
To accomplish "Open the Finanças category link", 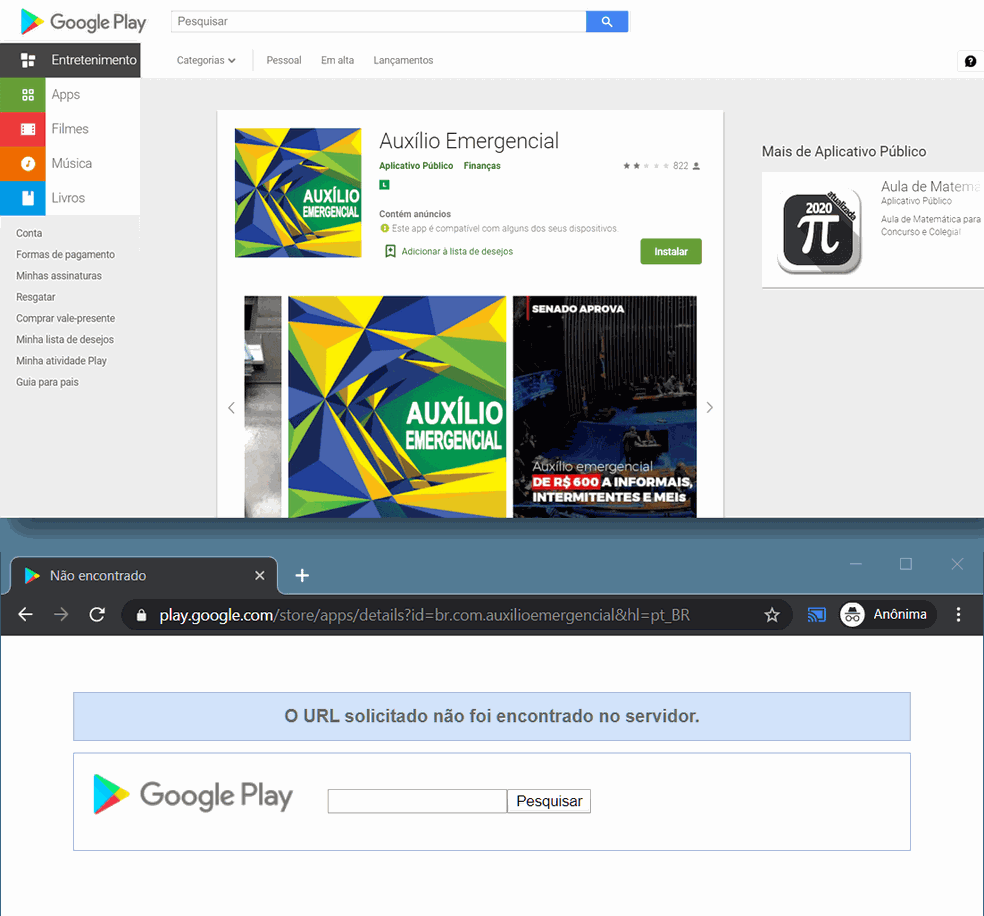I will [x=482, y=166].
